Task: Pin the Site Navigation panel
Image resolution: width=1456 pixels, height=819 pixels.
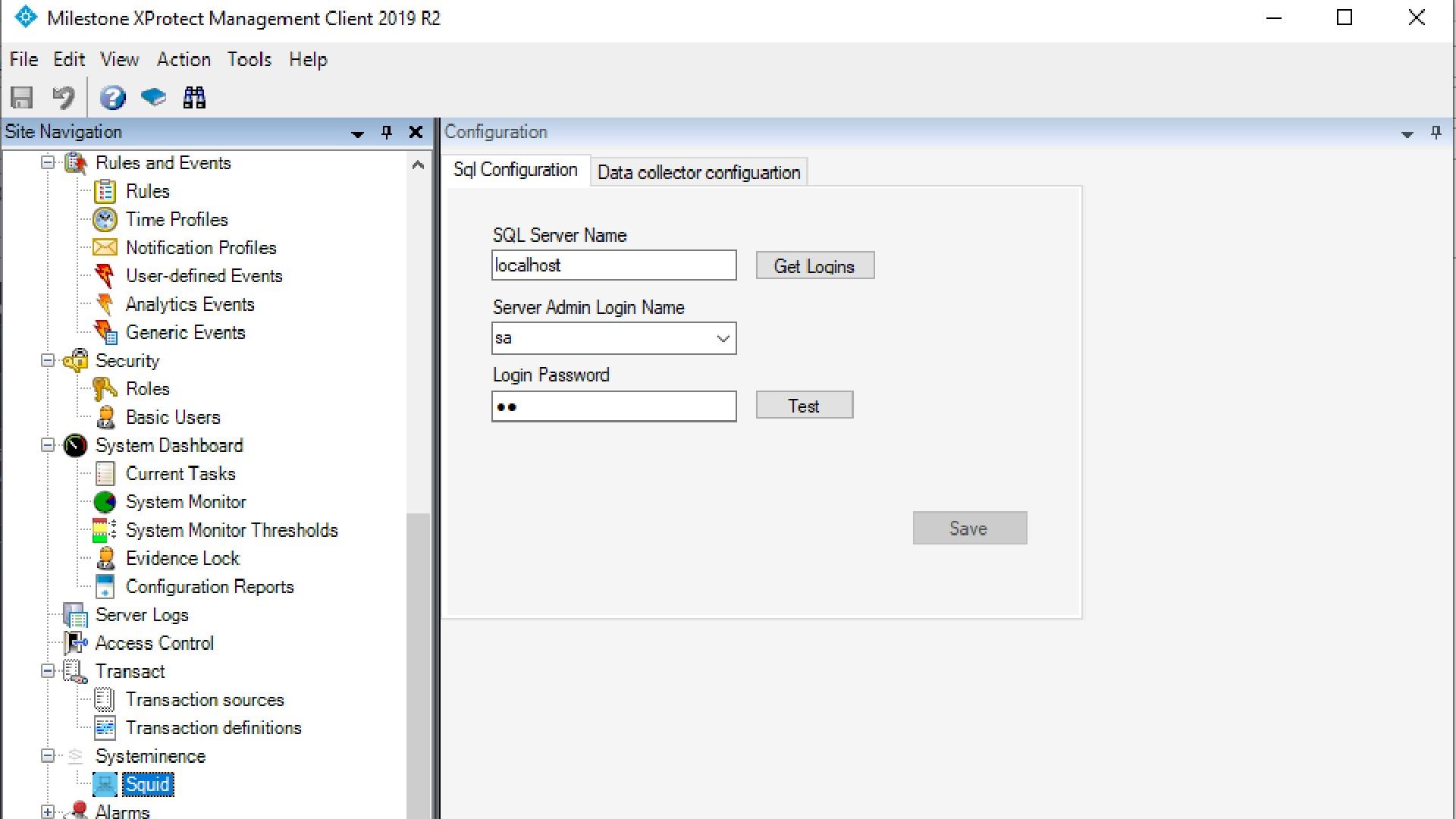Action: 387,132
